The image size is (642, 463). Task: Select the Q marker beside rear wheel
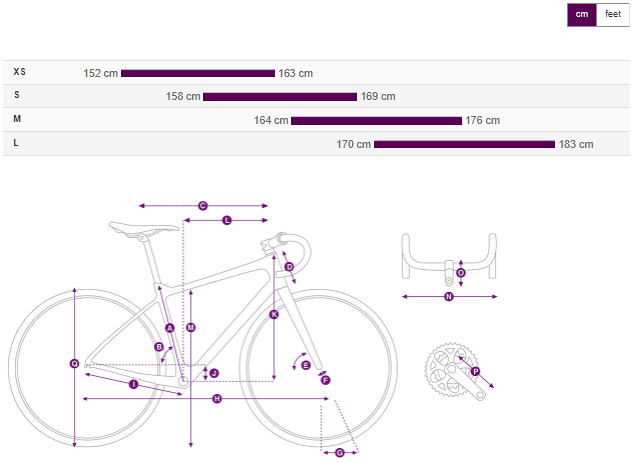[74, 363]
